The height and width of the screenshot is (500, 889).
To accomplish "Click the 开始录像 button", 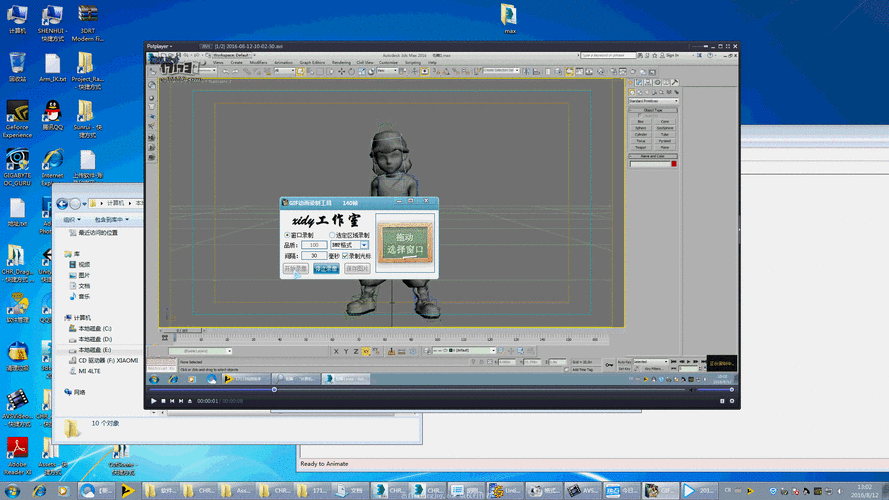I will [295, 268].
